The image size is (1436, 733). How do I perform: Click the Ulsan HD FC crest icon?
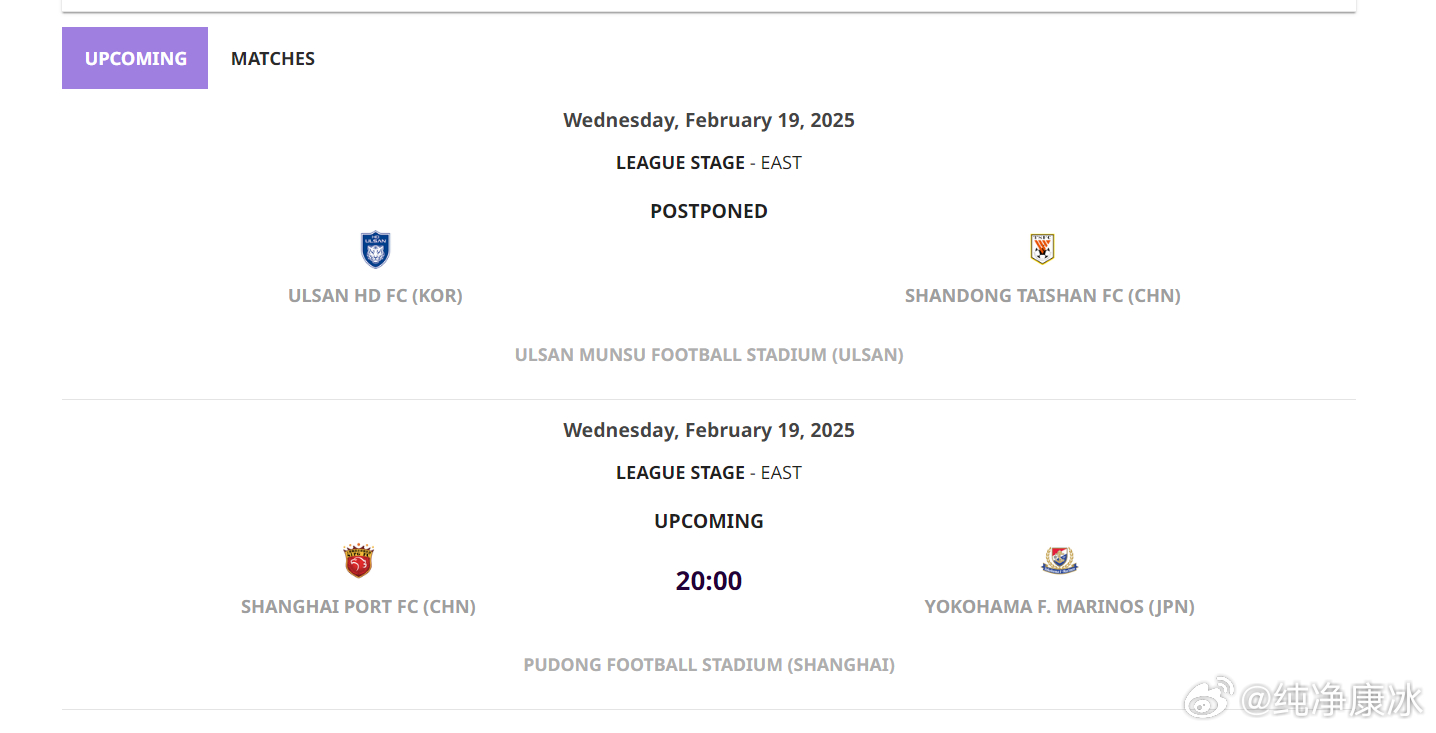coord(375,250)
